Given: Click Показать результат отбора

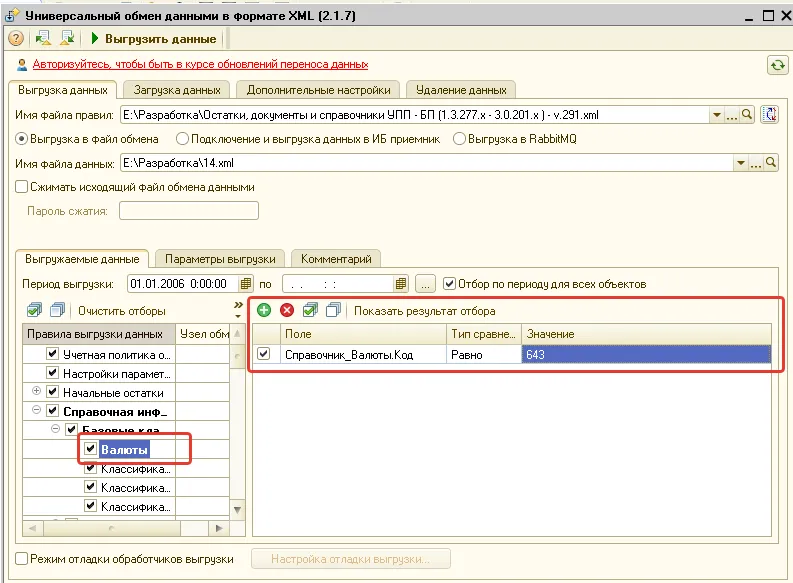Looking at the screenshot, I should coord(424,311).
